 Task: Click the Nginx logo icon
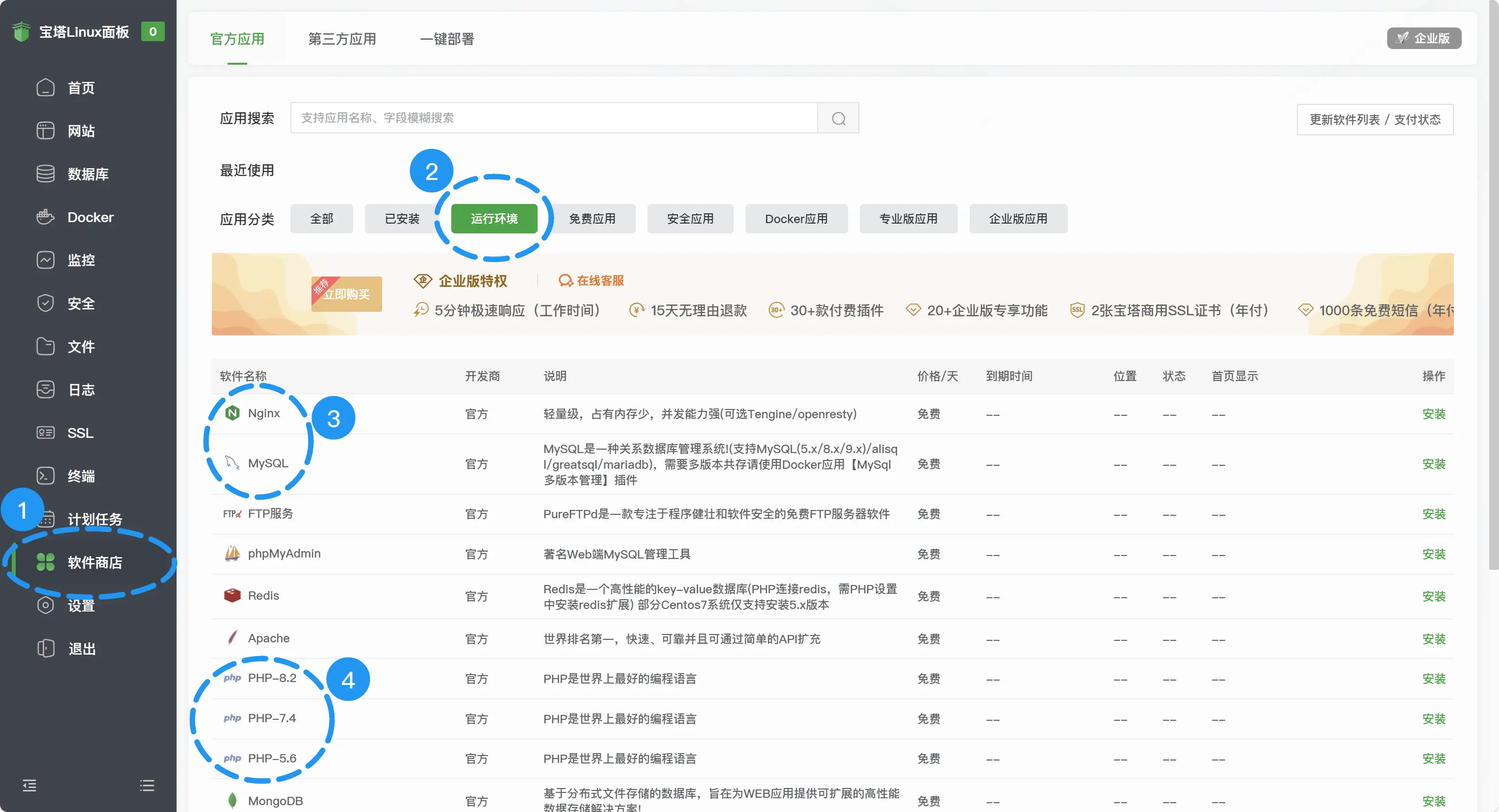pyautogui.click(x=232, y=413)
